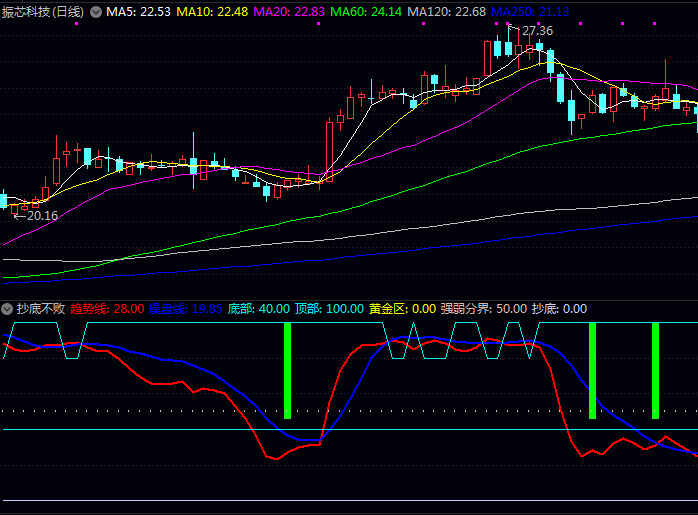Click the leftmost green signal bar

(x=287, y=370)
